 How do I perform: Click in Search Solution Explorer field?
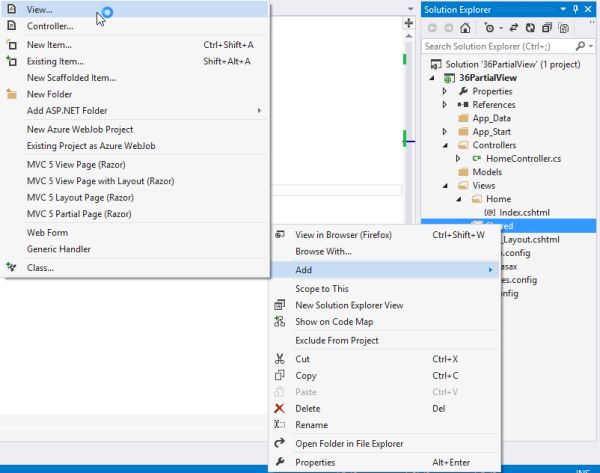[x=499, y=46]
